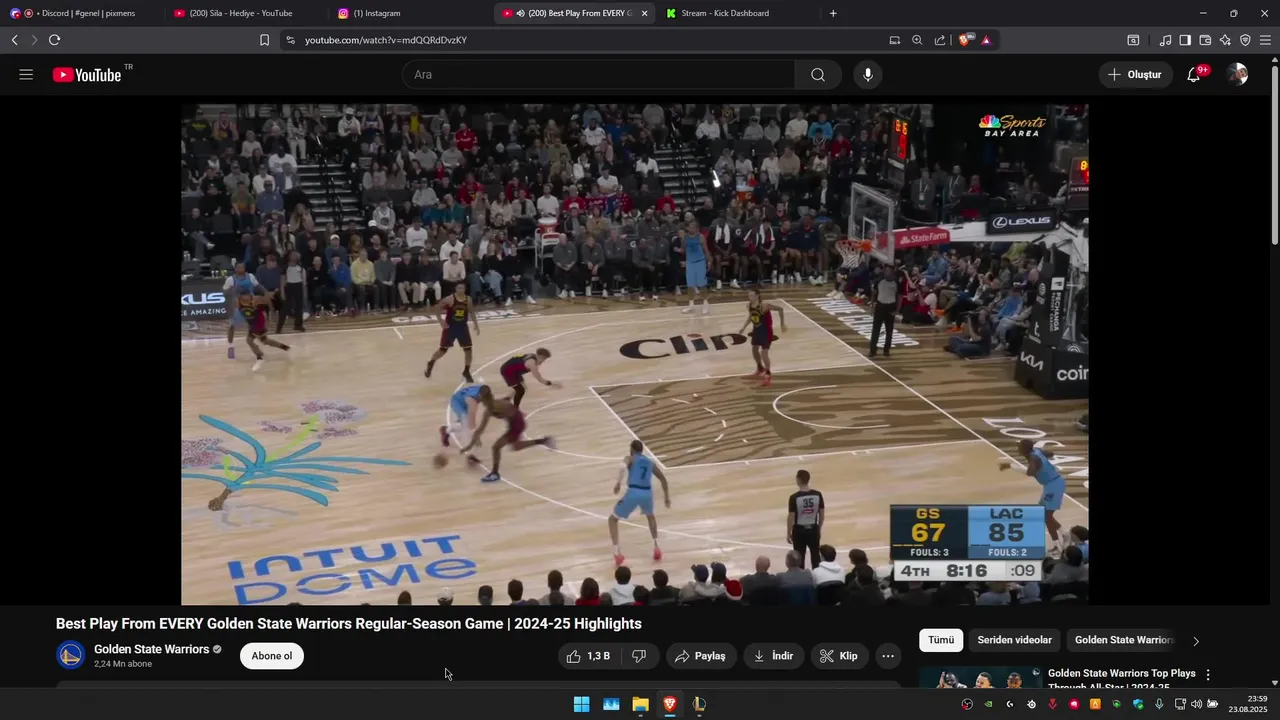Open the Brave VPN shield icon
Image resolution: width=1280 pixels, height=720 pixels.
click(1245, 40)
